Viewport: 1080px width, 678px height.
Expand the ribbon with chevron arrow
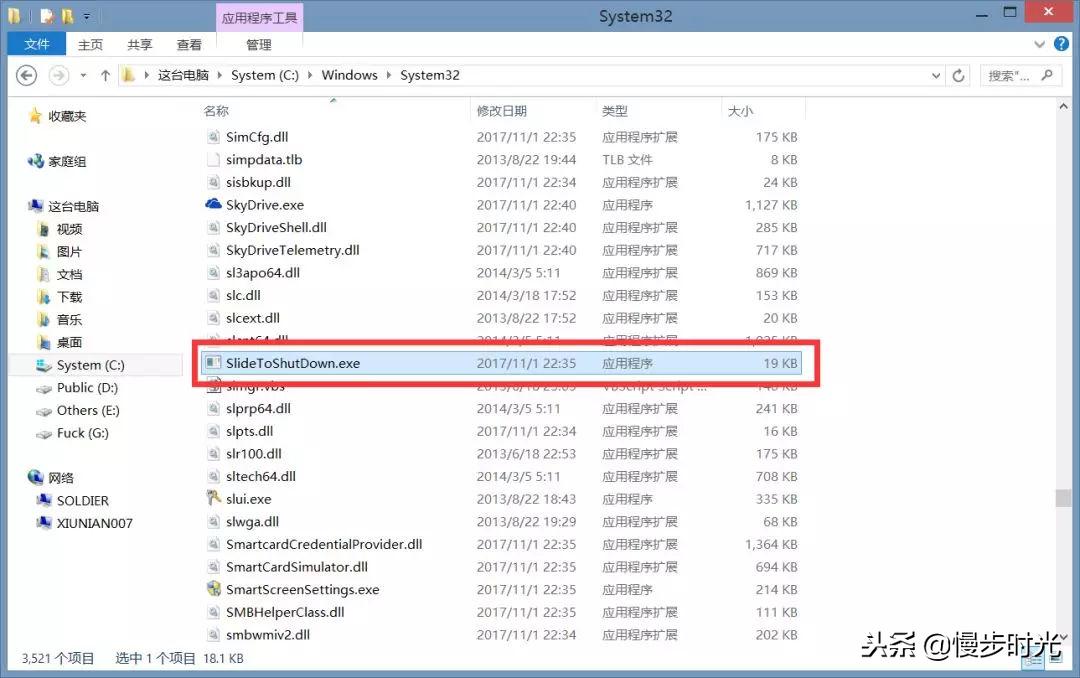[x=1040, y=45]
